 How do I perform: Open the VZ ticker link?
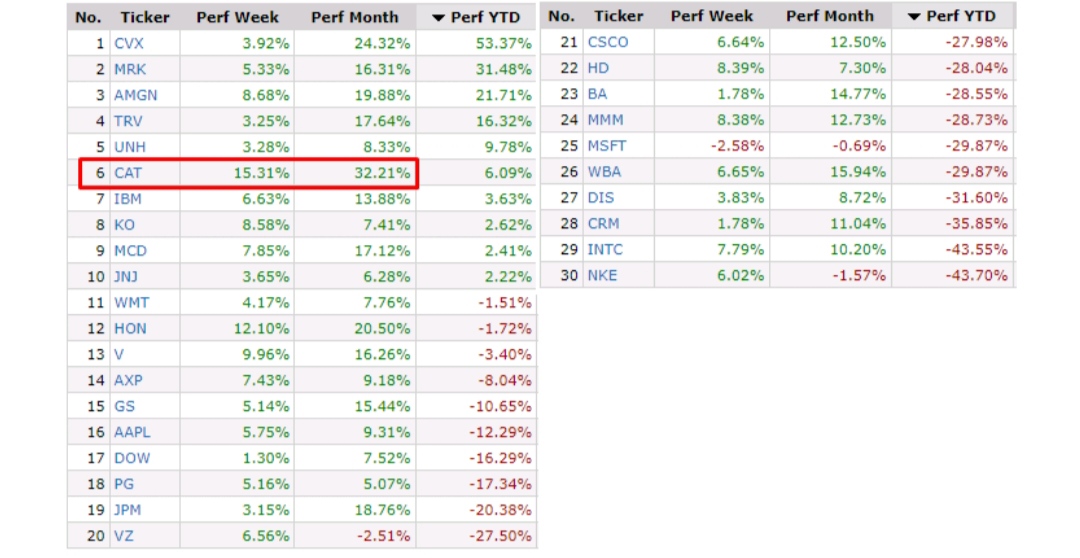click(124, 536)
